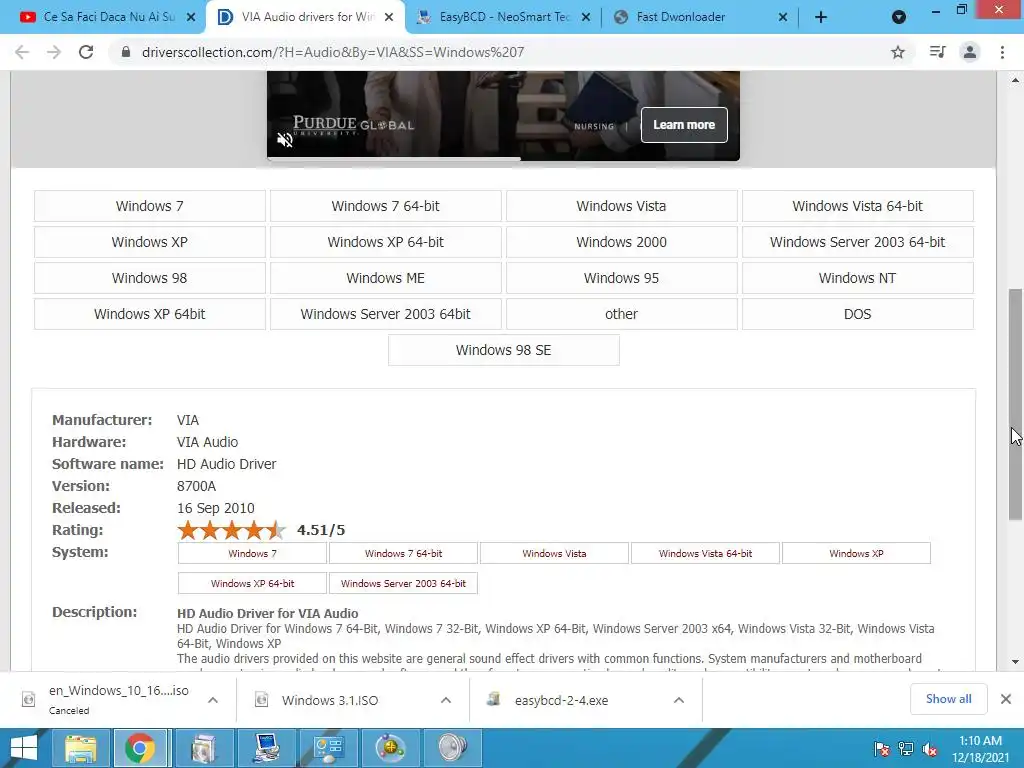The image size is (1024, 768).
Task: Choose the Windows XP 64bit filter
Action: coord(150,313)
